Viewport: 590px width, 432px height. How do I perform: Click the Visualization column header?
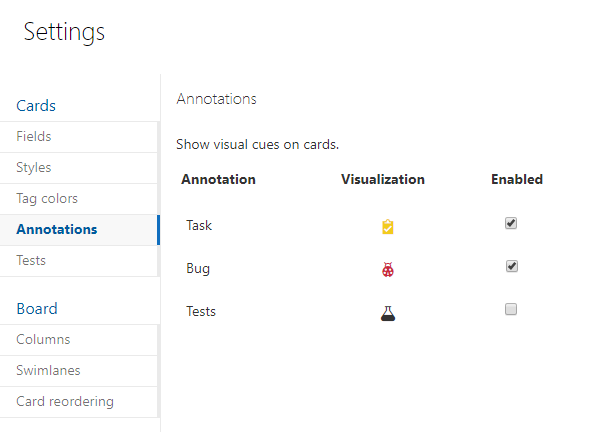[x=383, y=179]
